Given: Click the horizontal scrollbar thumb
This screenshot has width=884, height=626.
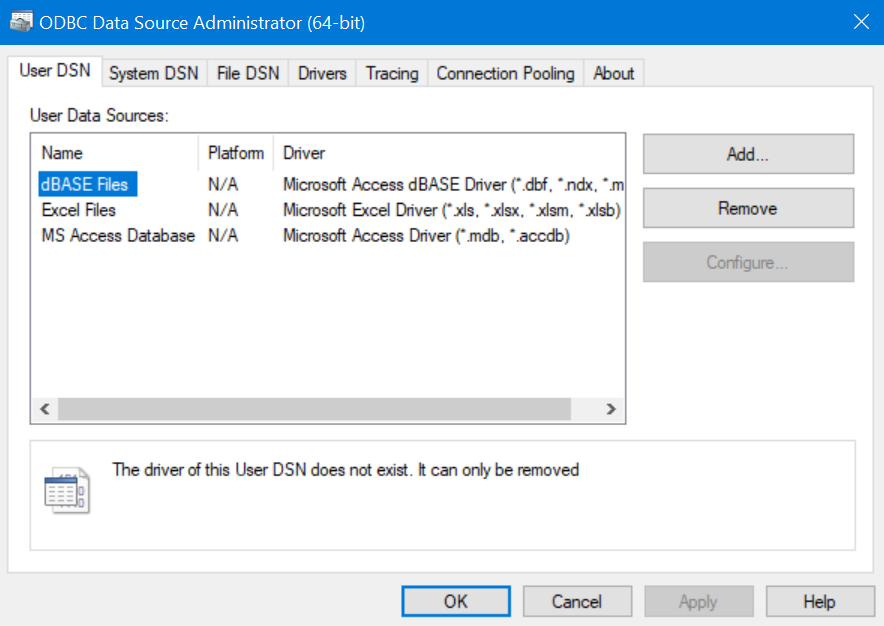Looking at the screenshot, I should click(x=314, y=409).
